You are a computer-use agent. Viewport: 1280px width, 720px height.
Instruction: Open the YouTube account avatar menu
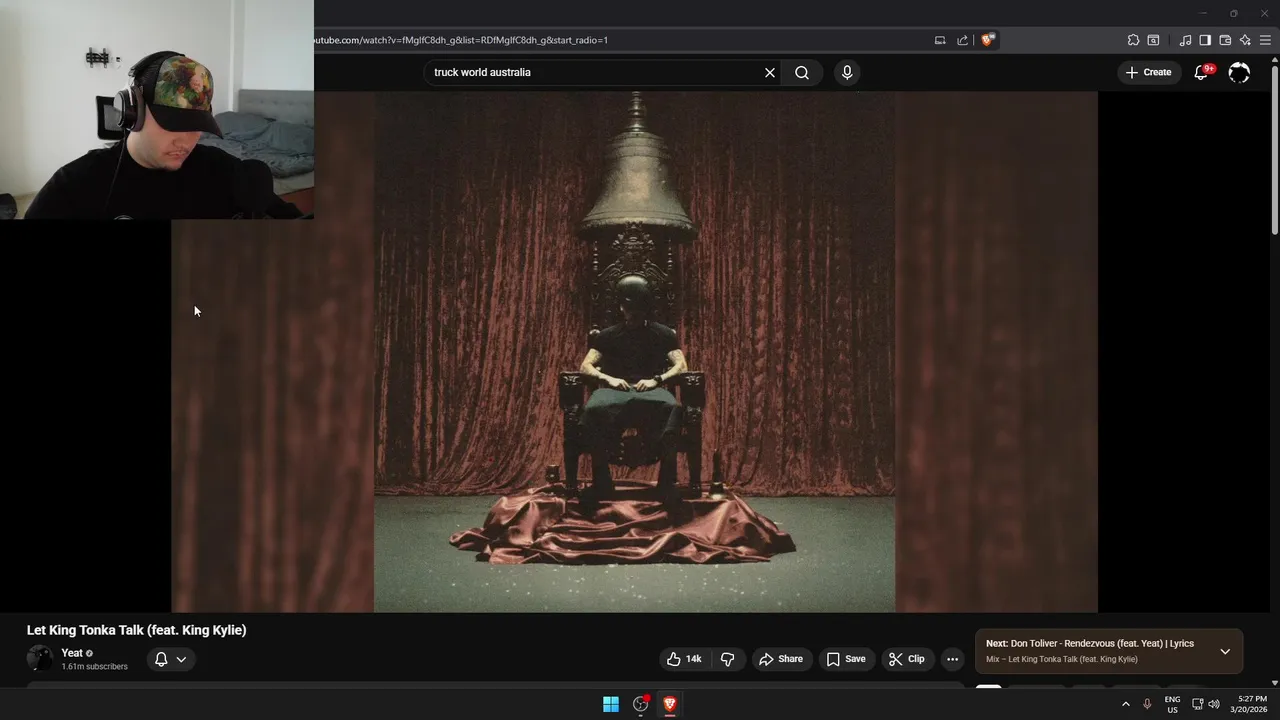pyautogui.click(x=1239, y=72)
